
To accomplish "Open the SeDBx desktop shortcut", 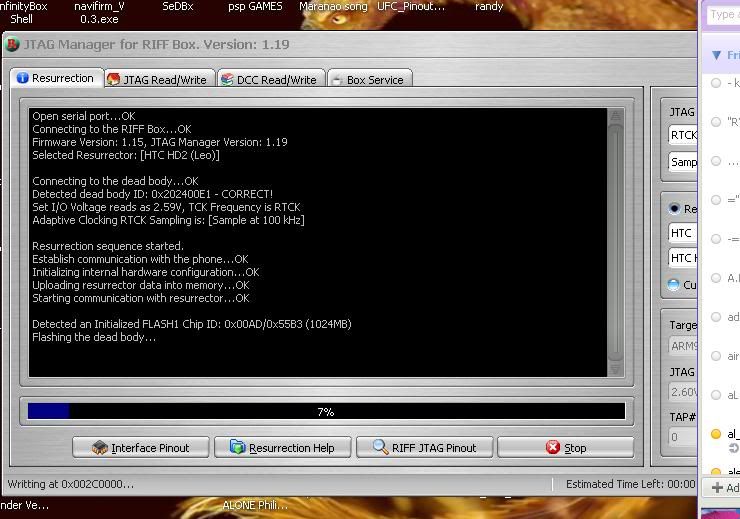I will coord(178,7).
